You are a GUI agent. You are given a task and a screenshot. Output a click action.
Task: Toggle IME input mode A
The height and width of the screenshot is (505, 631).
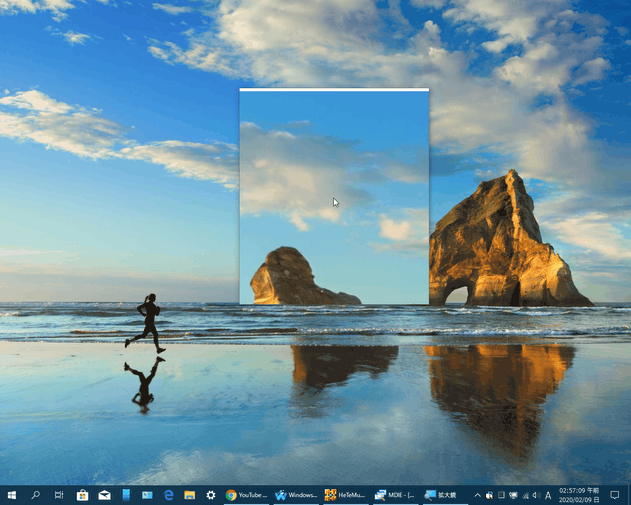(x=548, y=495)
